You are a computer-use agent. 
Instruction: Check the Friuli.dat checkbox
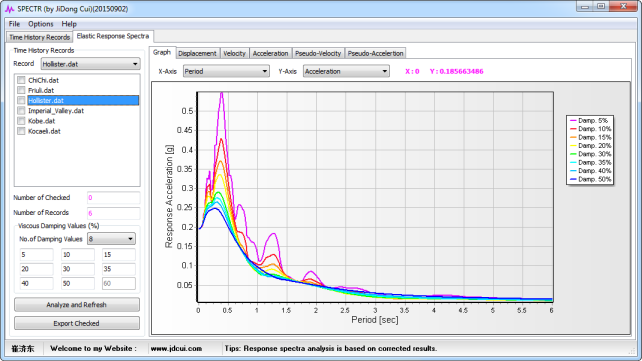click(x=21, y=90)
